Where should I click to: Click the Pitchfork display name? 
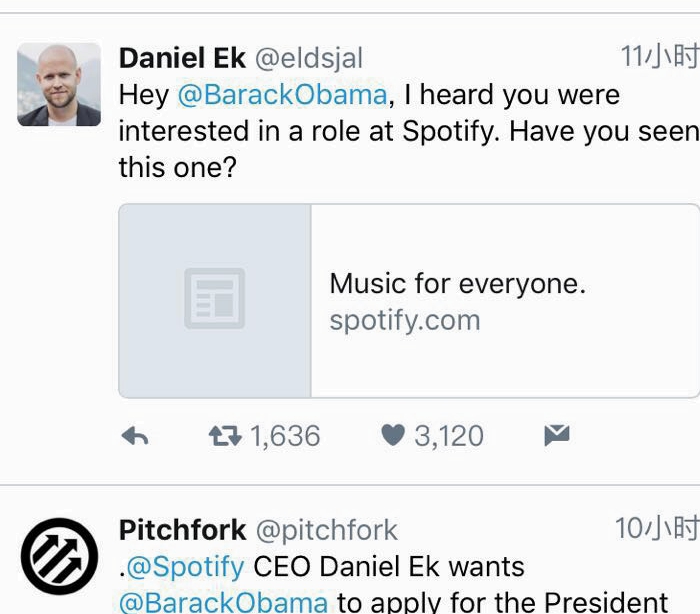182,529
